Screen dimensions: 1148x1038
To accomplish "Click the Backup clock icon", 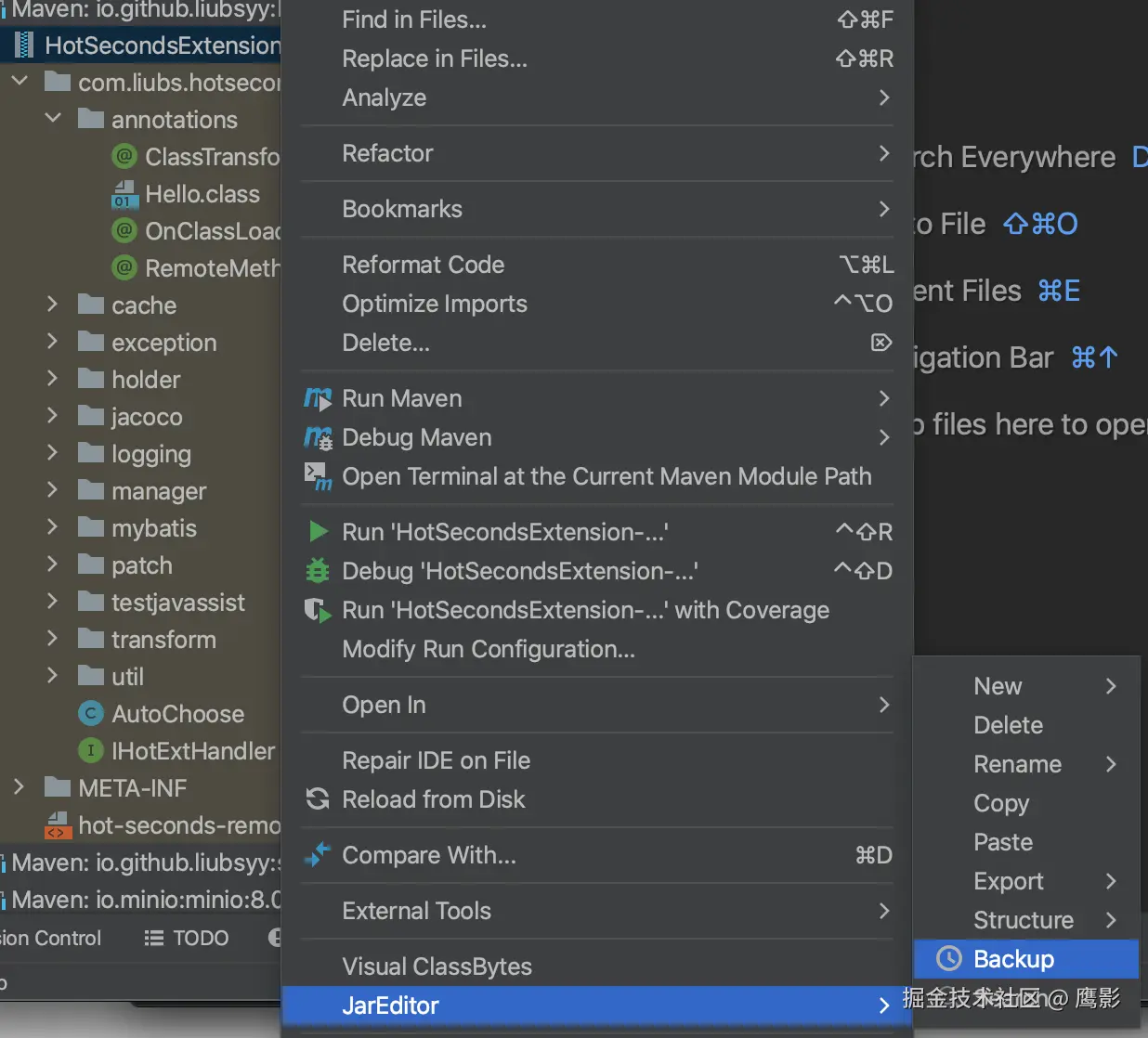I will click(x=948, y=959).
